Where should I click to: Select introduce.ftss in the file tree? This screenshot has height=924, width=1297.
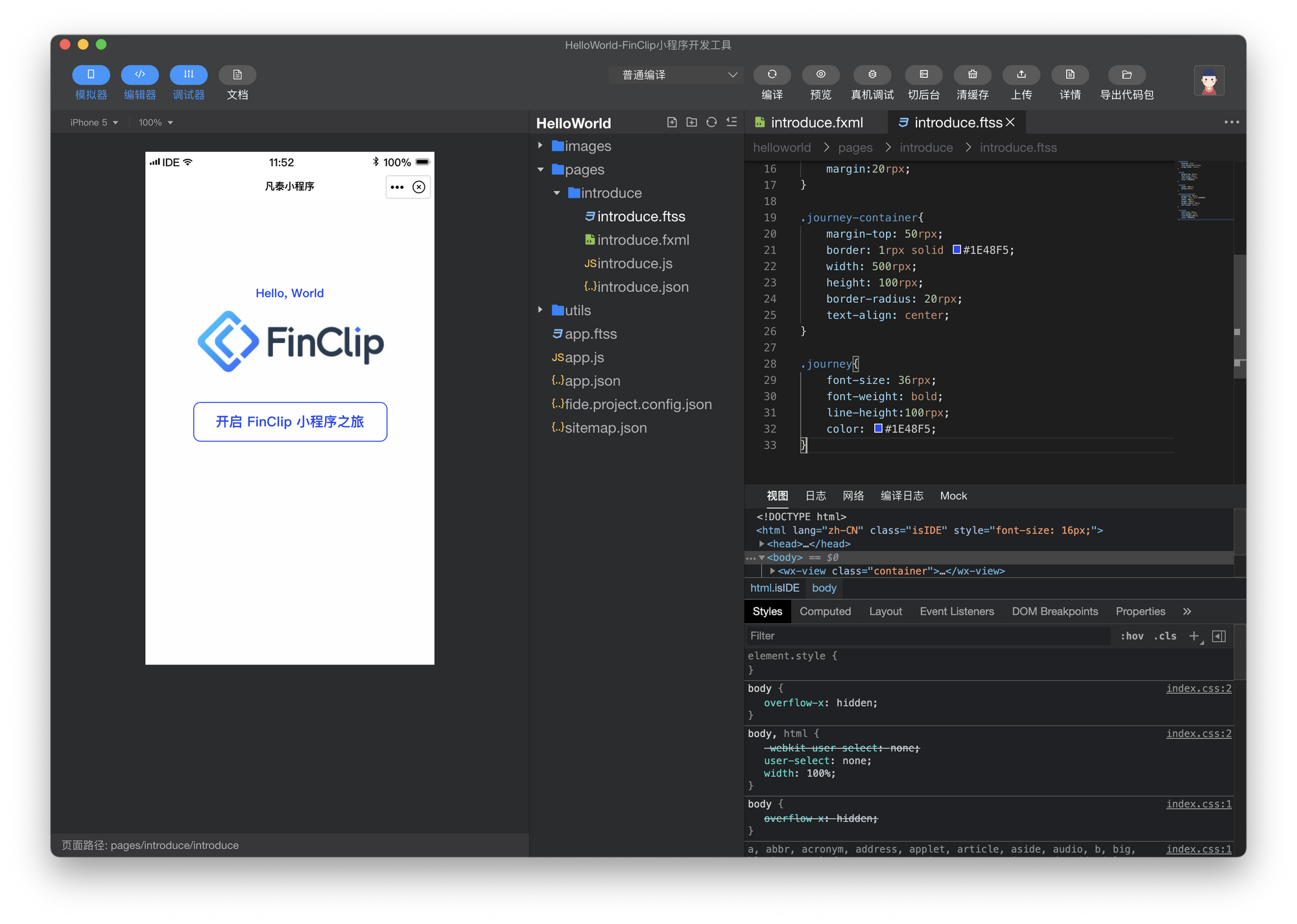(635, 217)
